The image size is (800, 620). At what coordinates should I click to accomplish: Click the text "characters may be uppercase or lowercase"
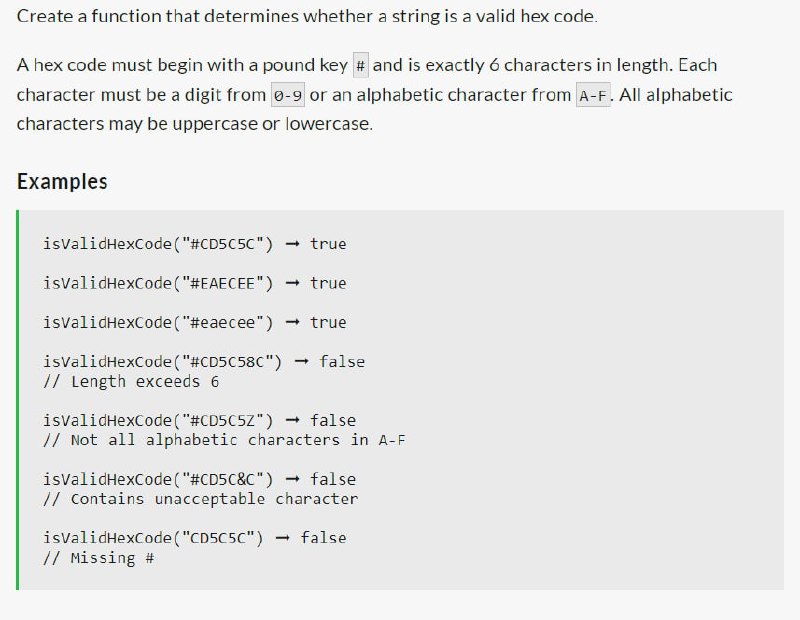click(x=194, y=124)
